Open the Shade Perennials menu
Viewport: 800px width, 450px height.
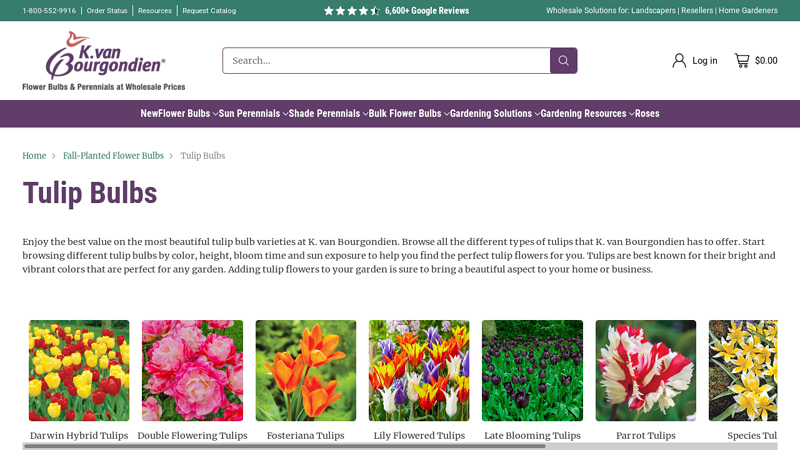click(x=324, y=114)
